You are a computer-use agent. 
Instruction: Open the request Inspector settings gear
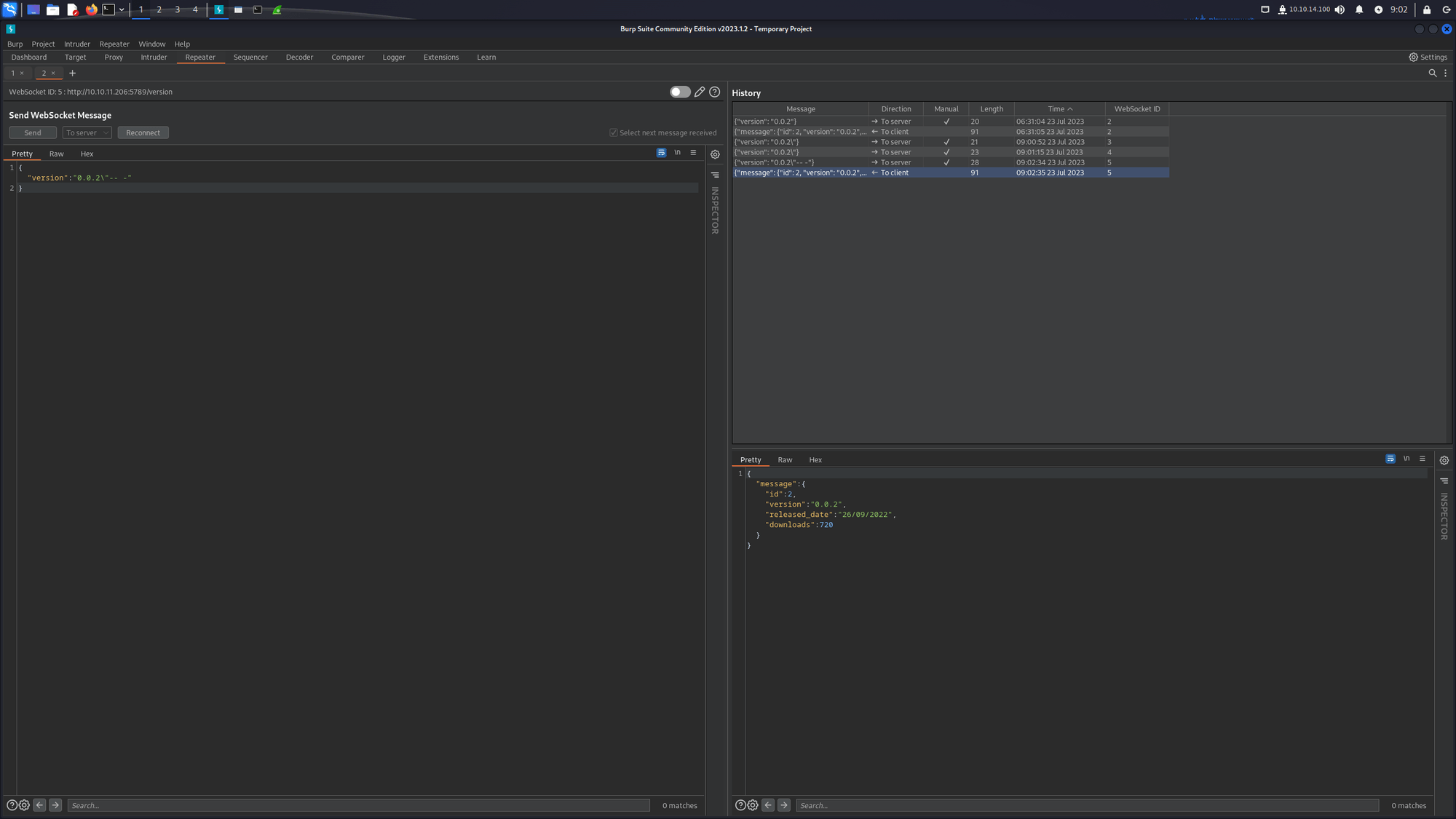715,154
